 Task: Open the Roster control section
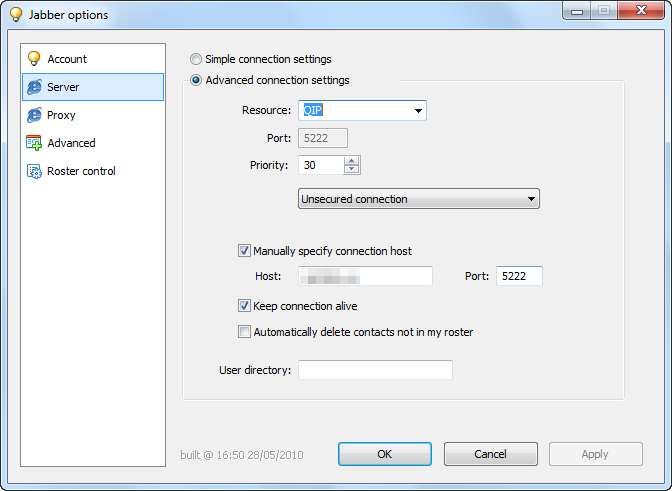point(81,171)
